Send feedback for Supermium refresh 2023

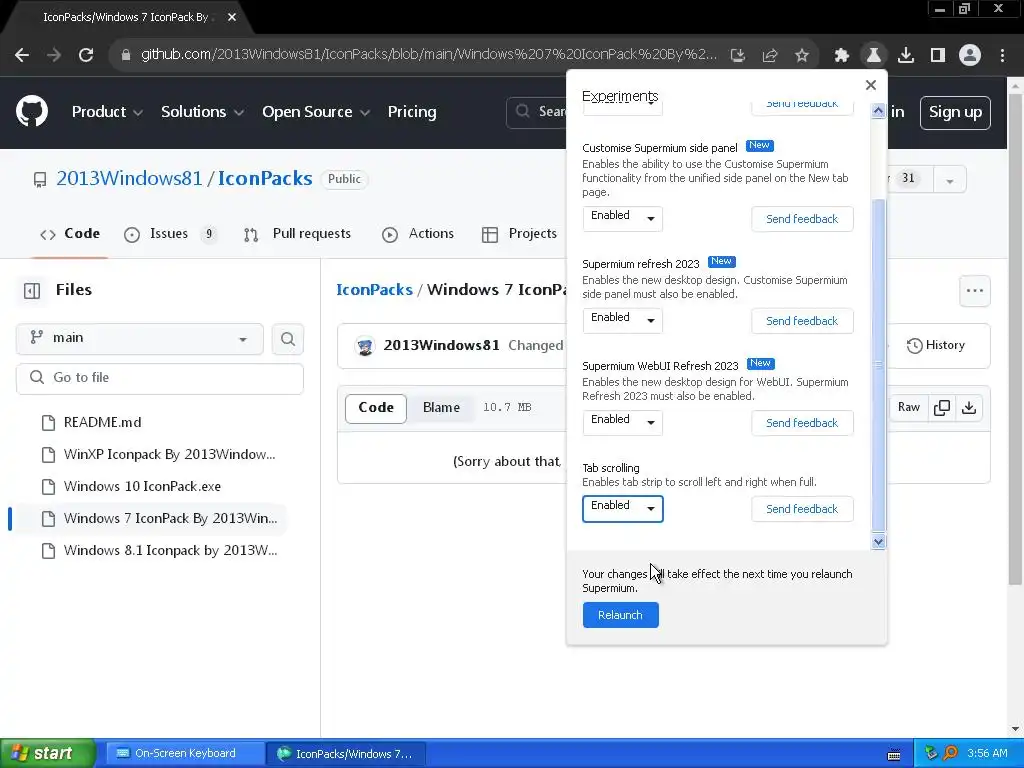pyautogui.click(x=802, y=321)
